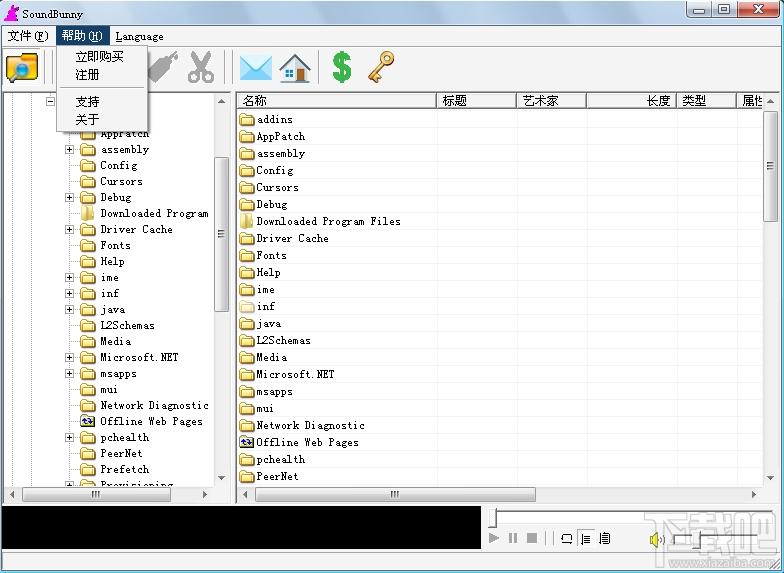784x573 pixels.
Task: Select L2Schemas folder in file list
Action: click(284, 340)
